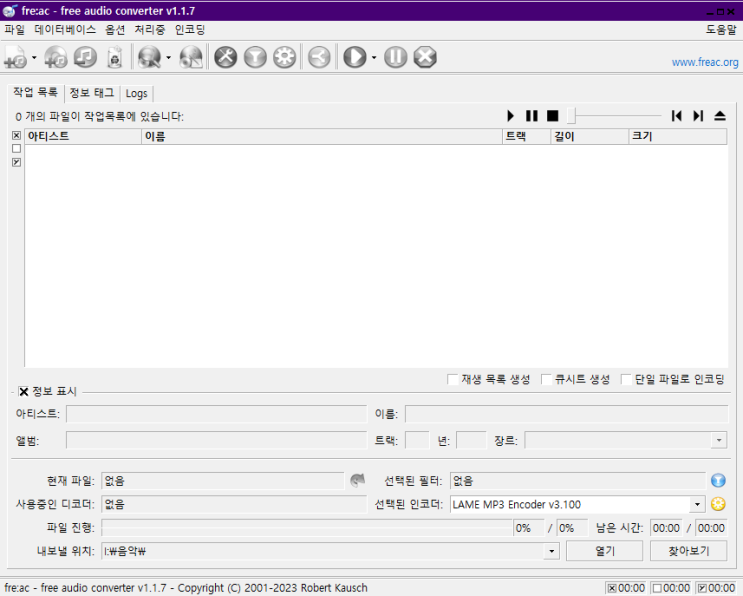Viewport: 743px width, 596px height.
Task: Click the skip current file arrow icon
Action: [x=358, y=480]
